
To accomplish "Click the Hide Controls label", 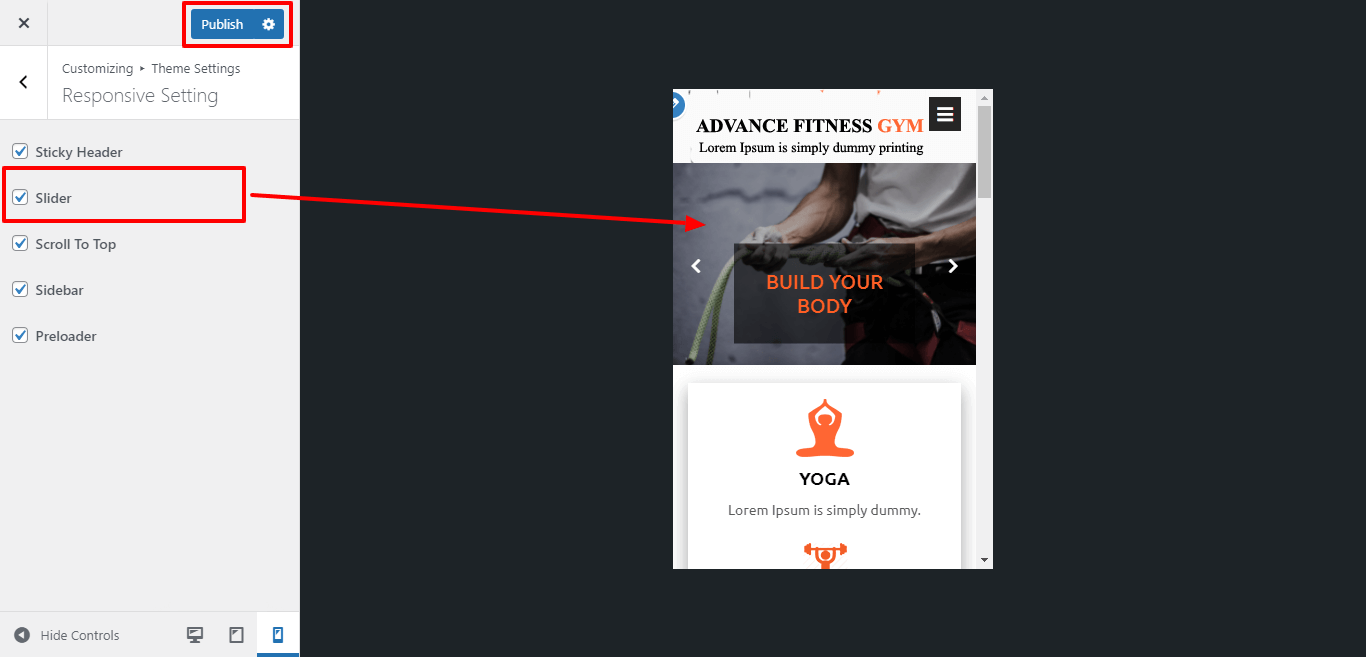I will [x=80, y=635].
